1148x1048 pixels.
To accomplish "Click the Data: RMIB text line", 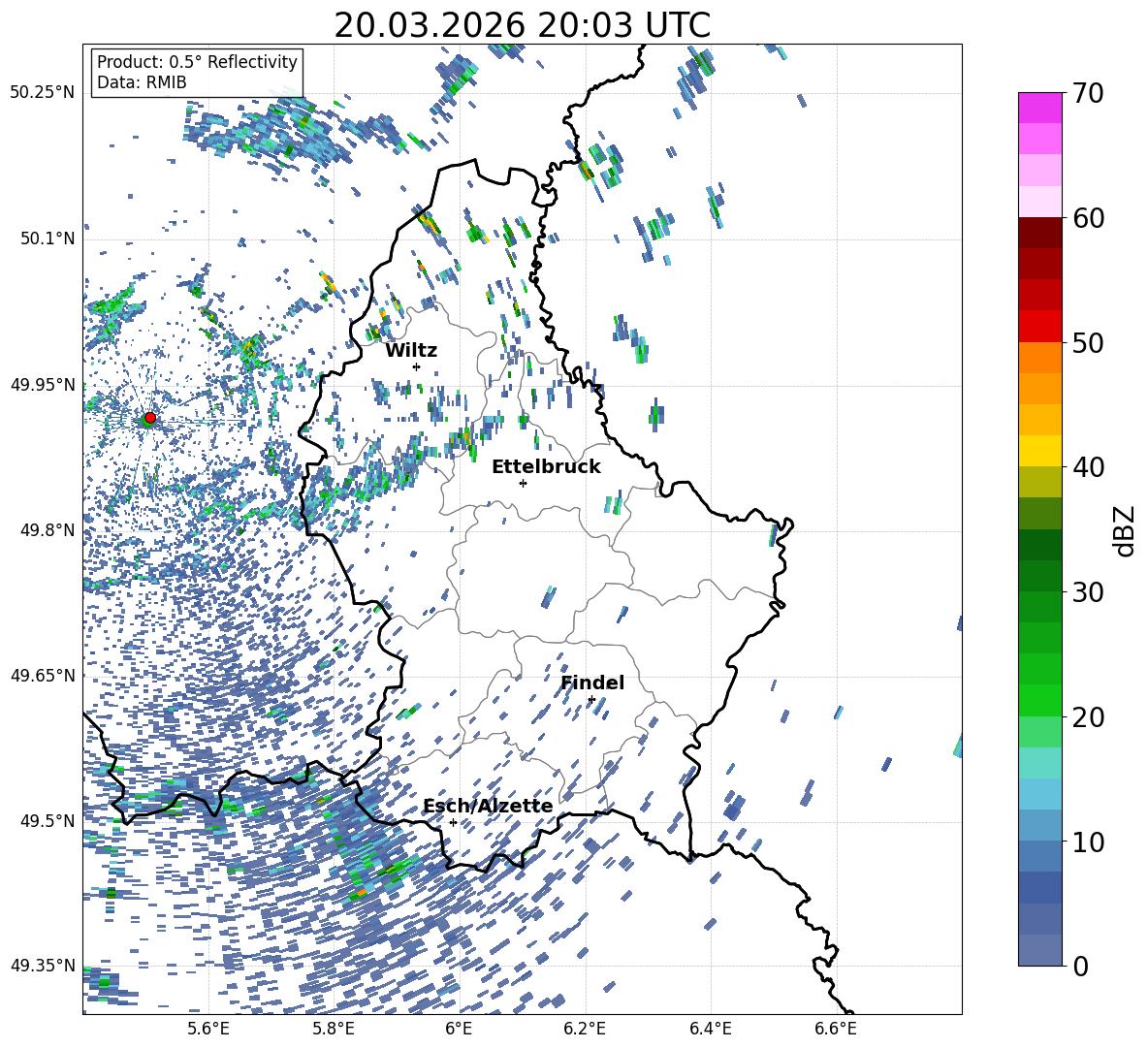I will pos(142,82).
